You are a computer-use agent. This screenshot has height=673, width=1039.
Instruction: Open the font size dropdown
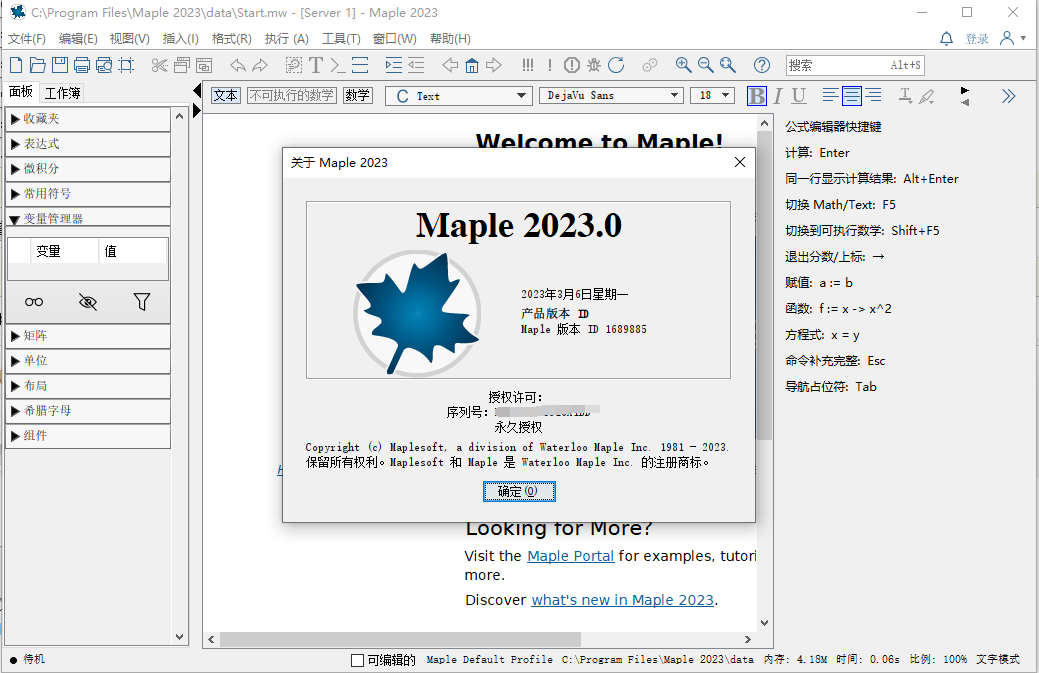[x=712, y=95]
